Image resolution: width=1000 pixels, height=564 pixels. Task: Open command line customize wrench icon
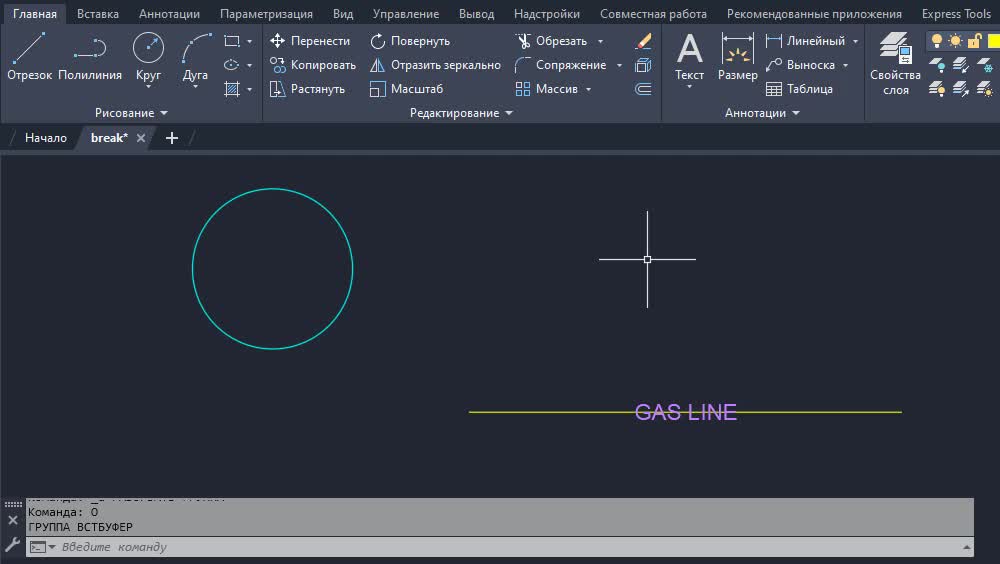click(x=12, y=544)
